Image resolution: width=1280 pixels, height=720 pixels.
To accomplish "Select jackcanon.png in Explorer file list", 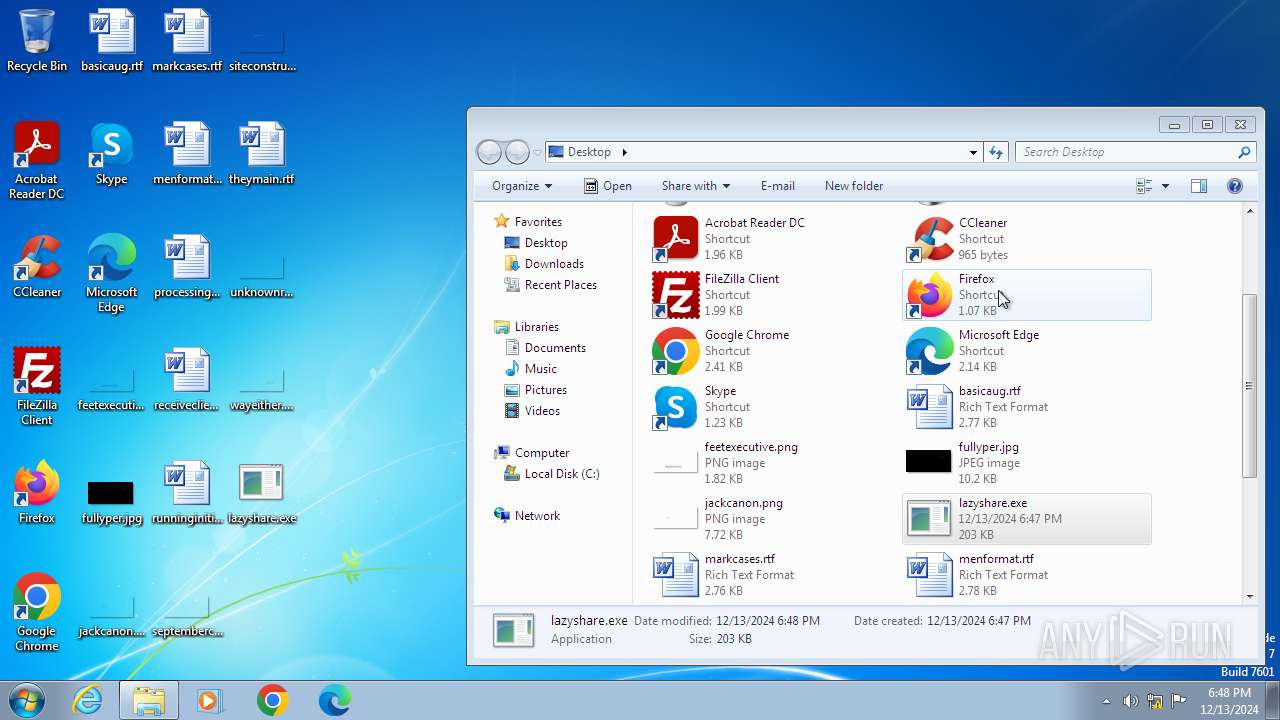I will click(x=775, y=519).
